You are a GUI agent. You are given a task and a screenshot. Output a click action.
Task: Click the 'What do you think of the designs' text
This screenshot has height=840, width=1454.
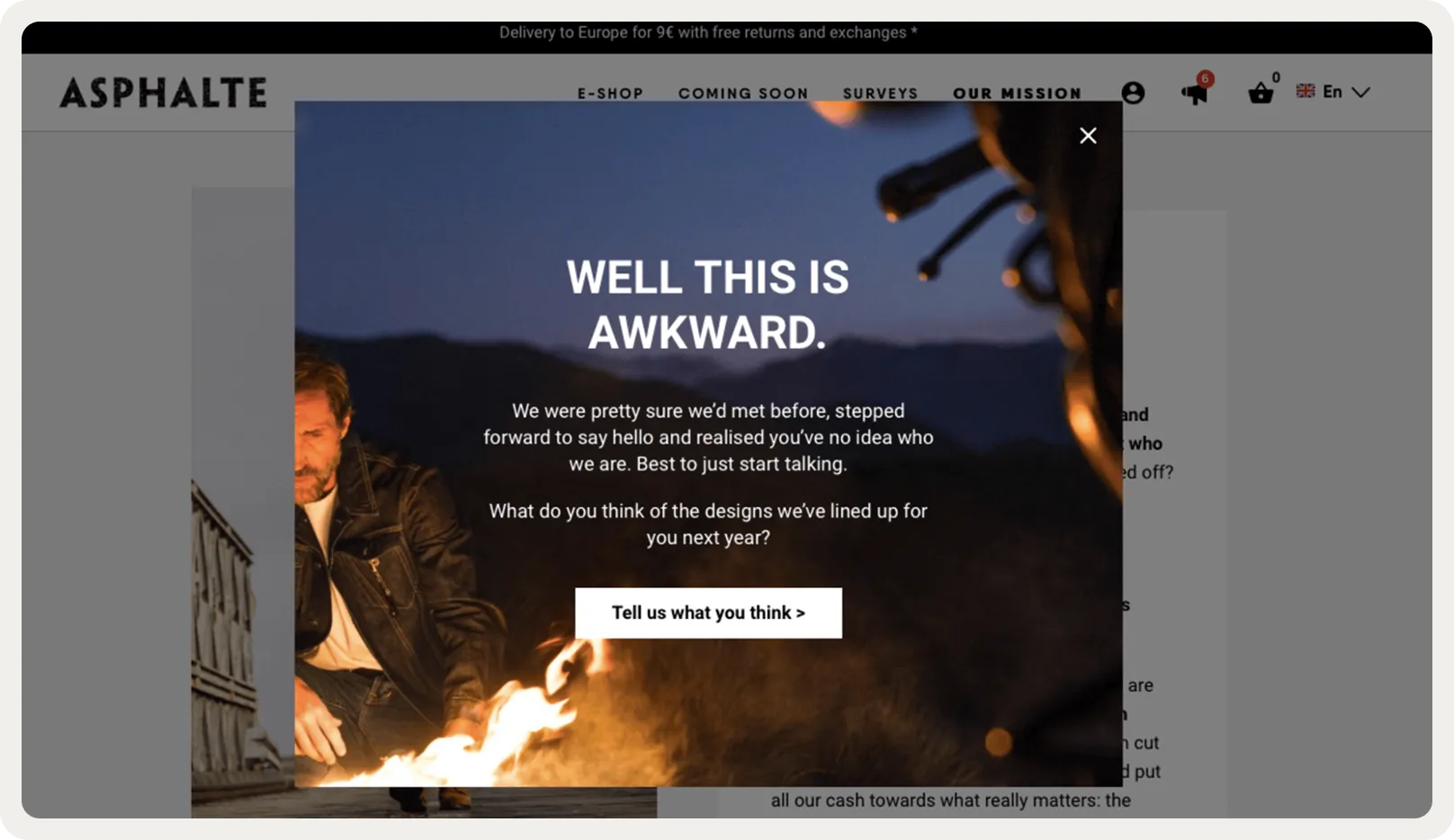pyautogui.click(x=708, y=524)
